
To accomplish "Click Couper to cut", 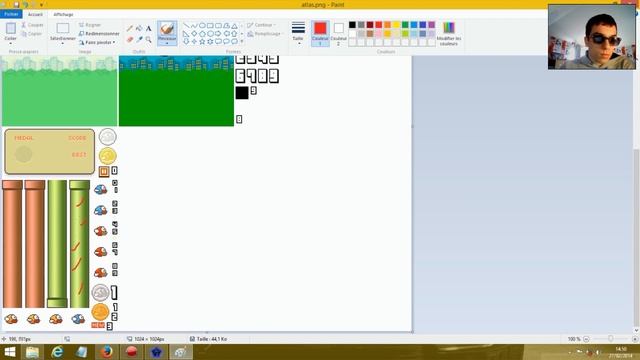I will 32,25.
